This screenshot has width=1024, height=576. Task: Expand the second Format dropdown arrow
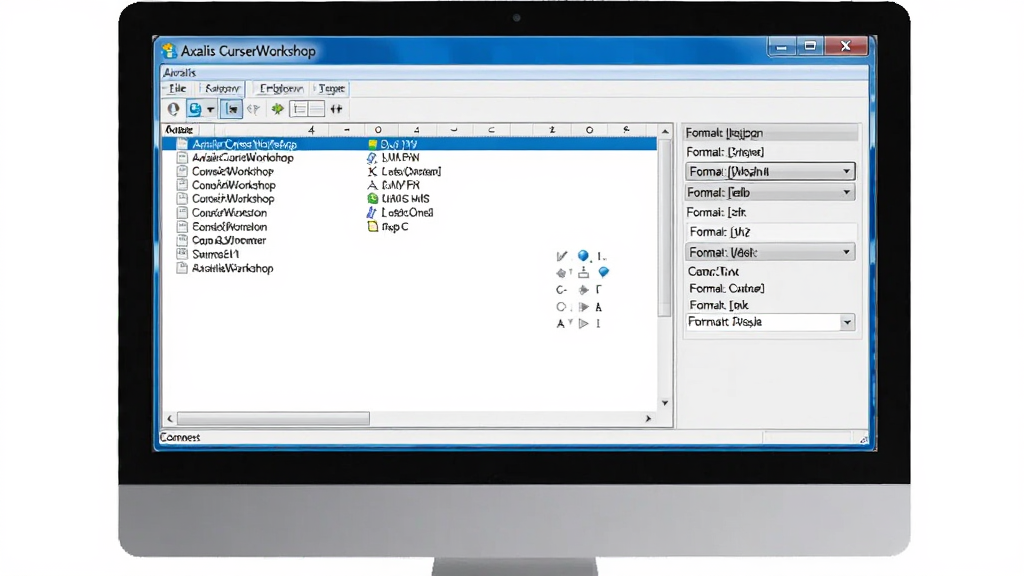(846, 193)
